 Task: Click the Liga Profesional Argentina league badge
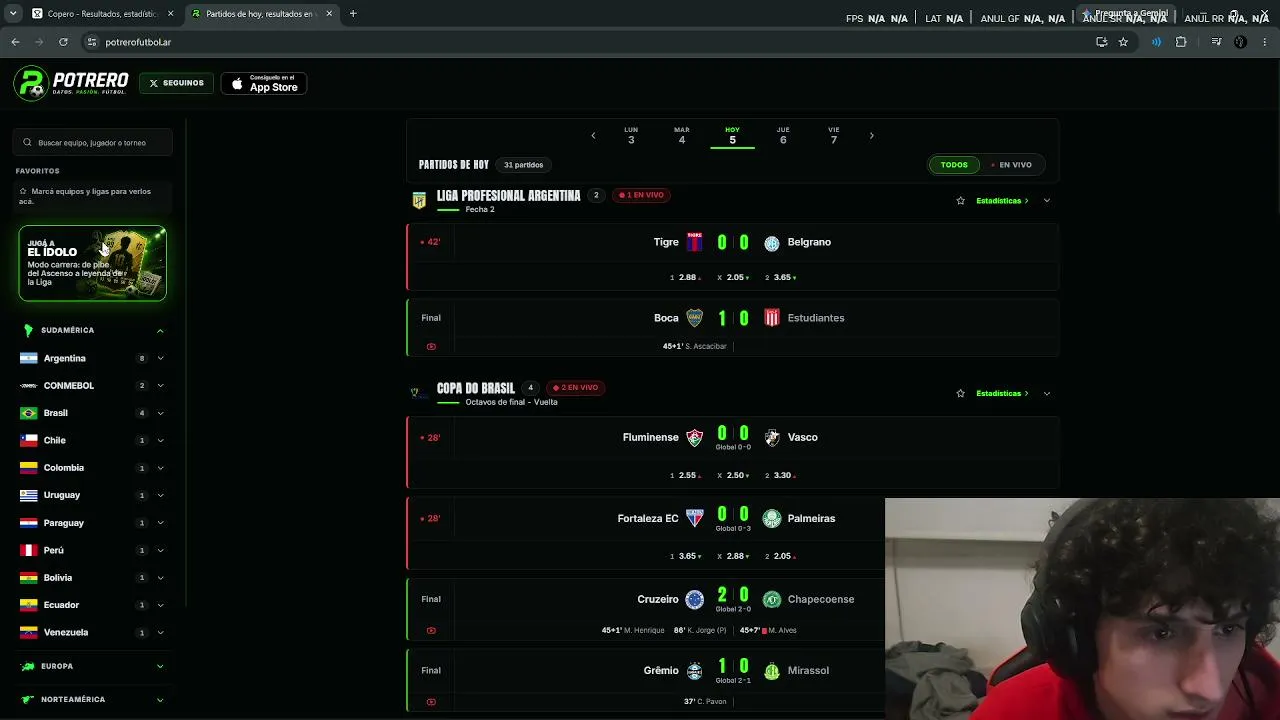click(419, 201)
